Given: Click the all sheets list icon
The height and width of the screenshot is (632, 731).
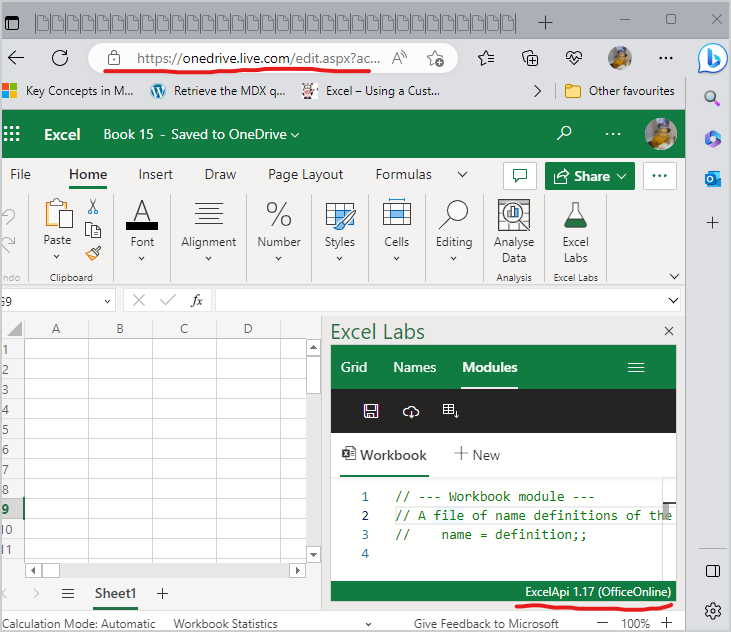Looking at the screenshot, I should point(68,593).
